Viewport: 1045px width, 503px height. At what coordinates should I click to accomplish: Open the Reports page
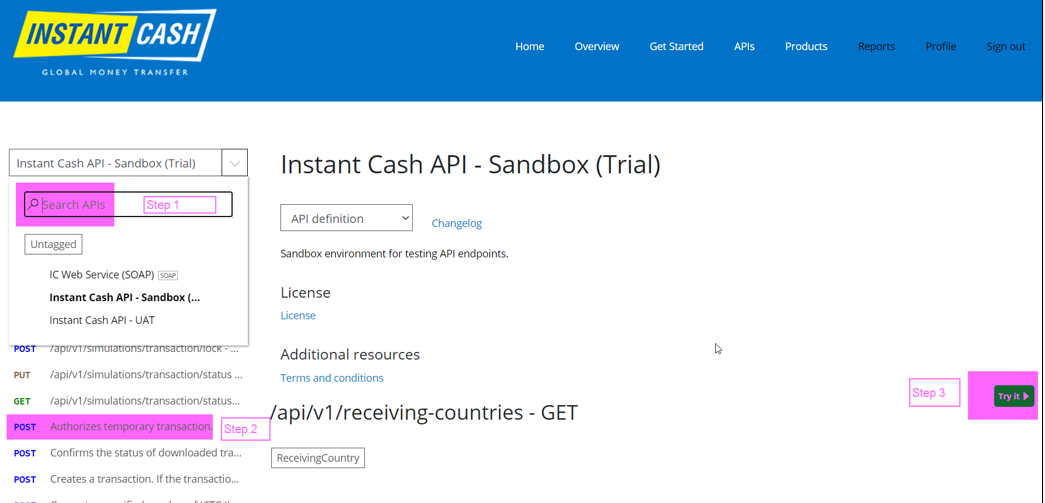coord(876,46)
